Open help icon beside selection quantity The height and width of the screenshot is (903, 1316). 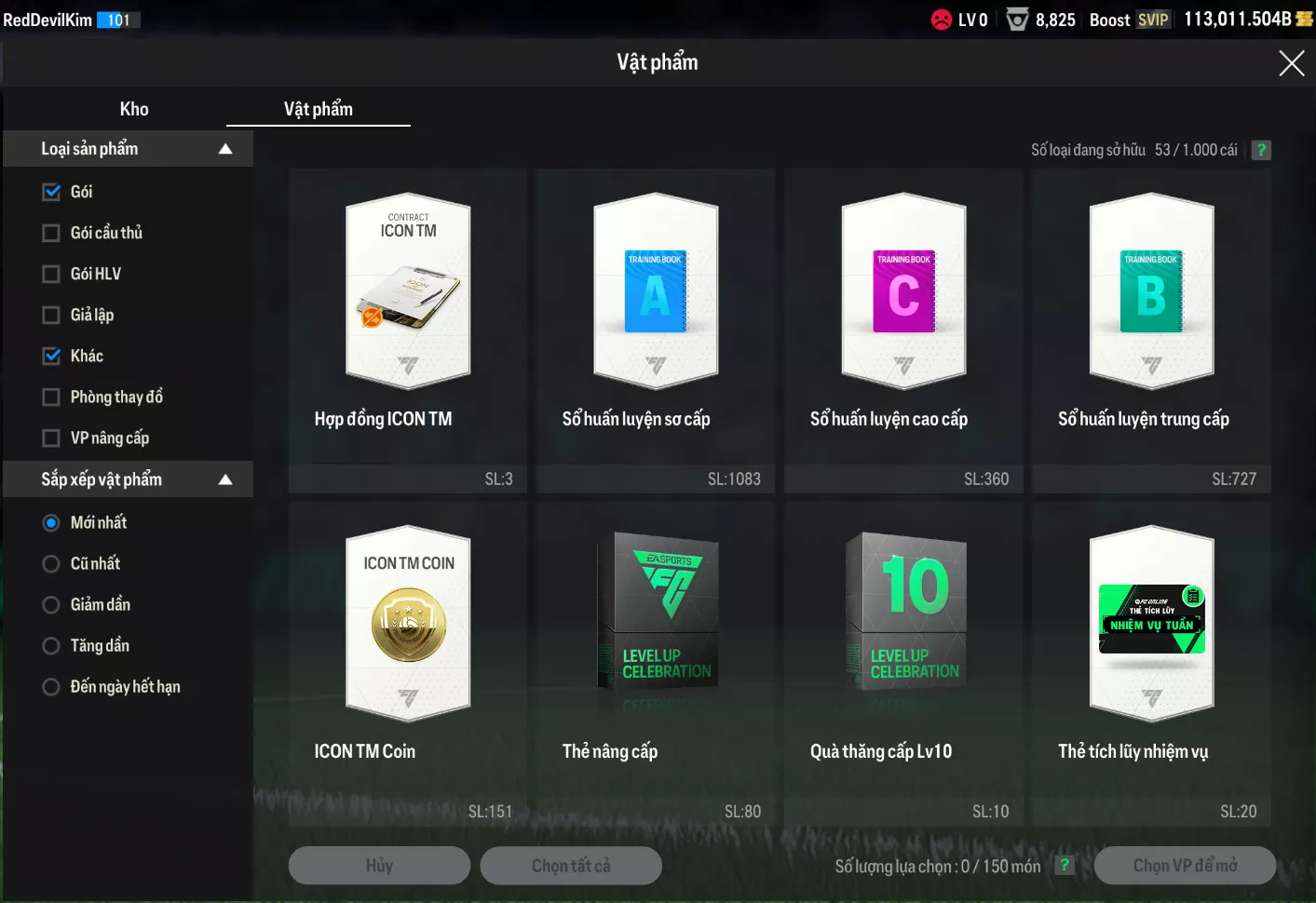pos(1064,866)
